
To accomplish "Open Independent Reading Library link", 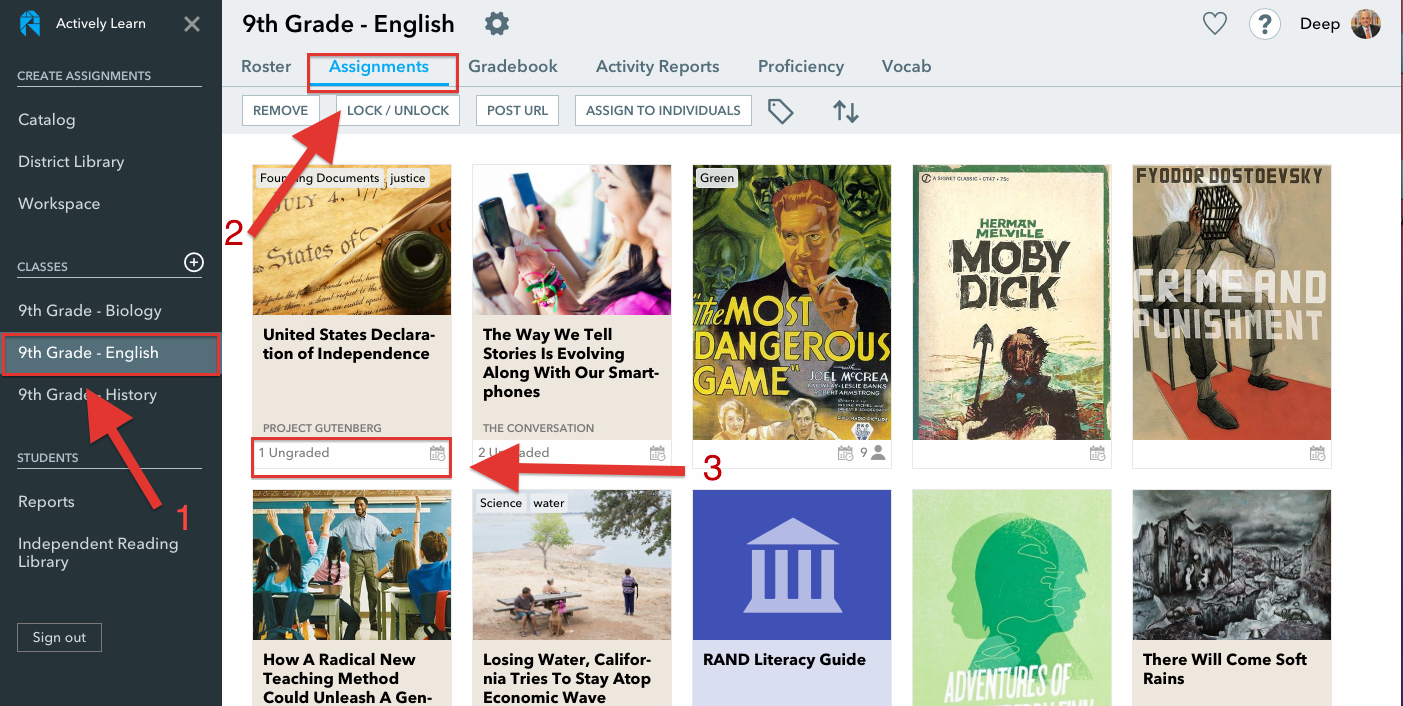I will point(98,553).
